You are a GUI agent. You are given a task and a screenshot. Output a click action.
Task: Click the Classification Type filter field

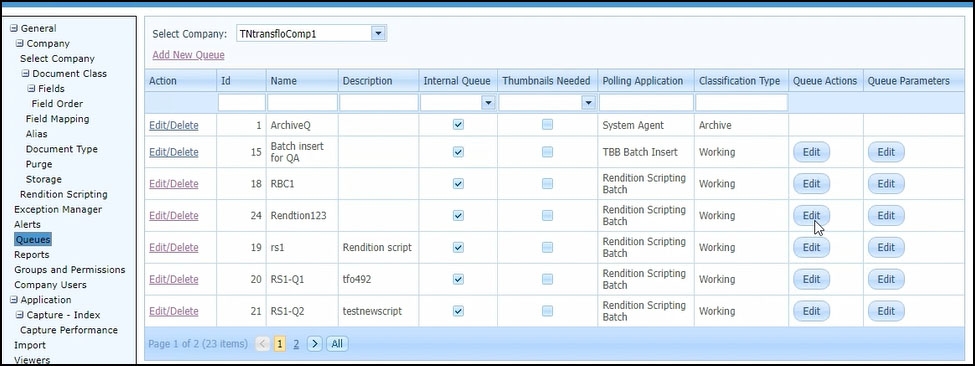pyautogui.click(x=741, y=103)
